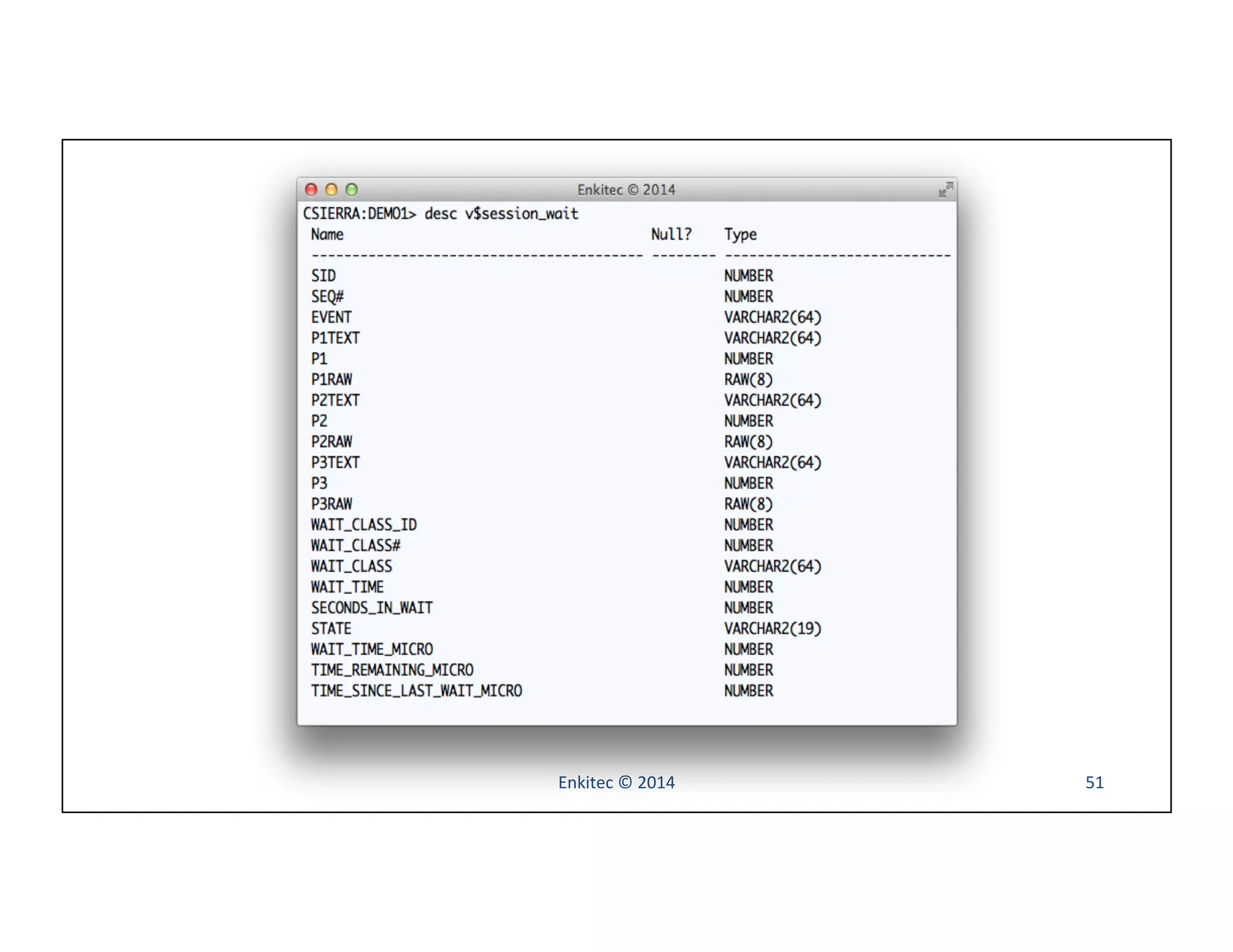The image size is (1233, 952).
Task: Click the STATE row name
Action: point(331,628)
